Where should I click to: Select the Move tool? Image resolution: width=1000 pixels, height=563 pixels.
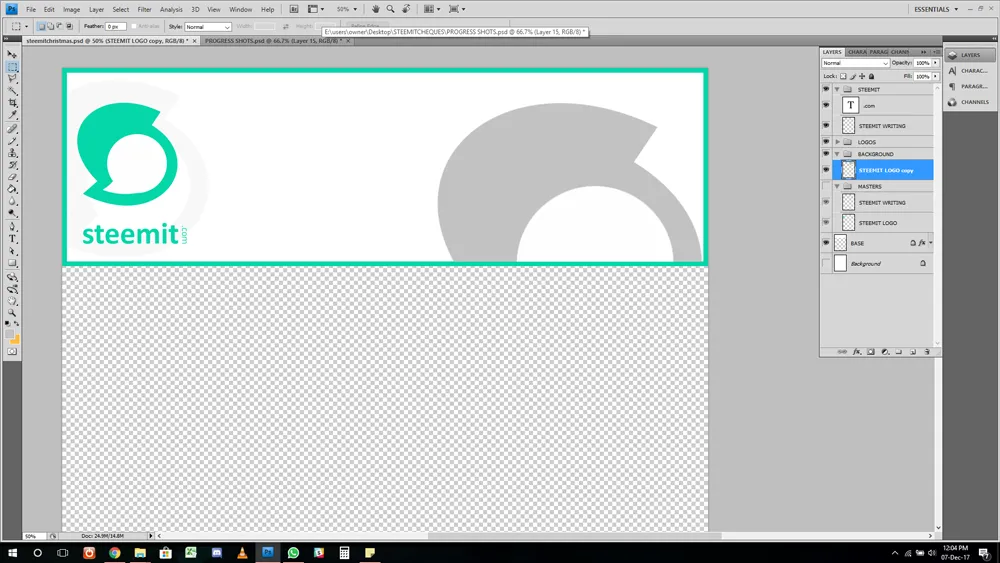coord(12,55)
